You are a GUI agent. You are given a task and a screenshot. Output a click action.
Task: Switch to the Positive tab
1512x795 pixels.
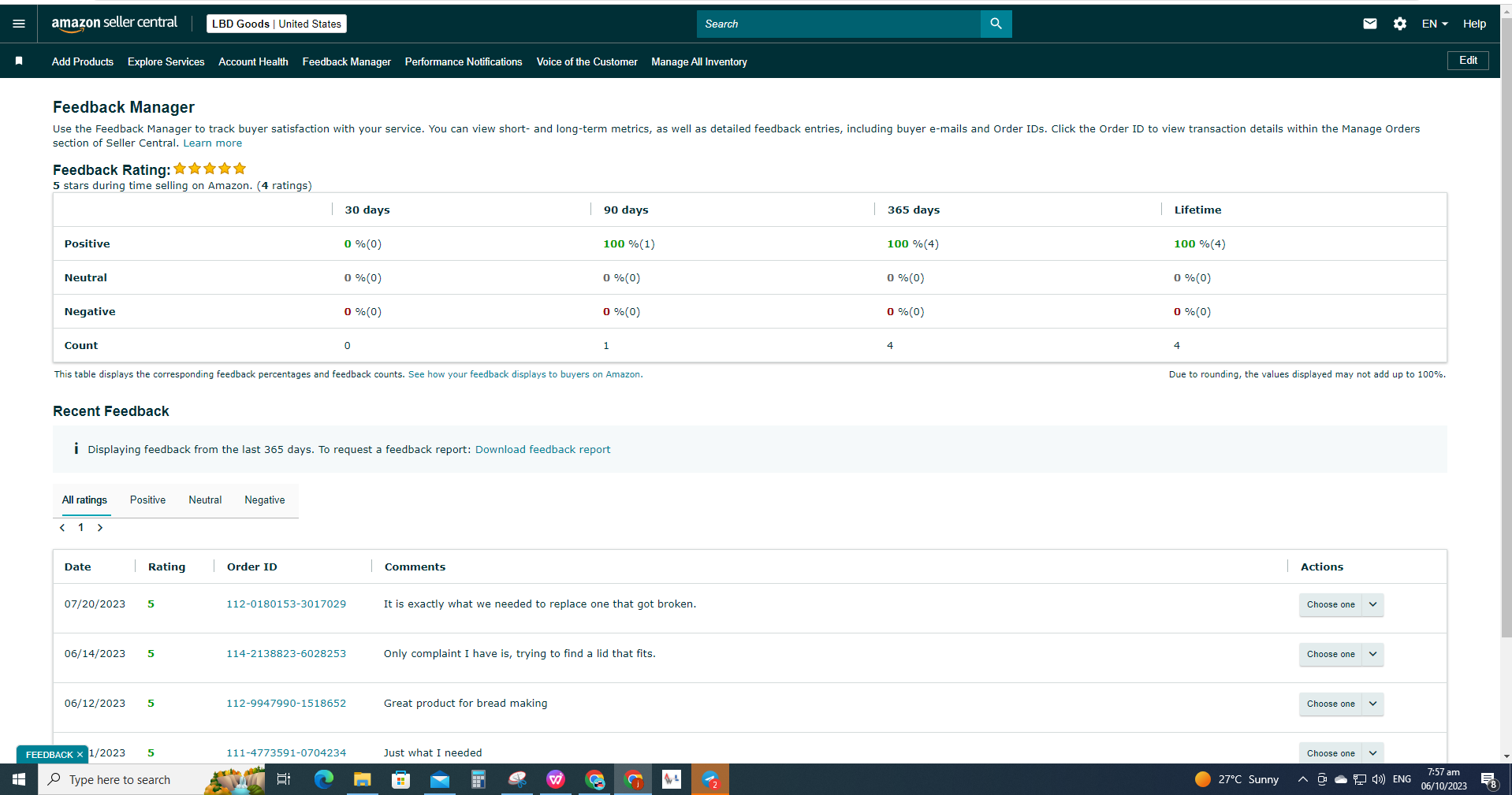147,500
